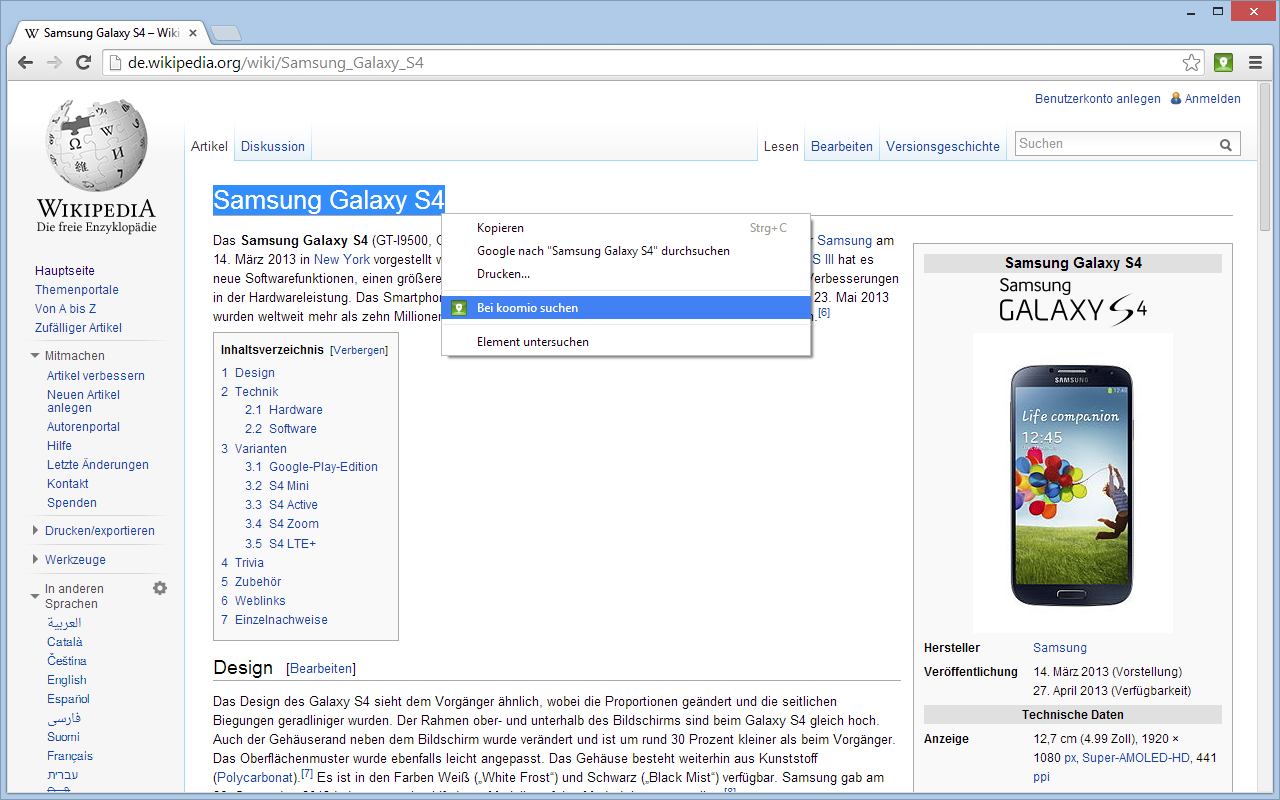Switch language to Français
The image size is (1280, 800).
70,756
